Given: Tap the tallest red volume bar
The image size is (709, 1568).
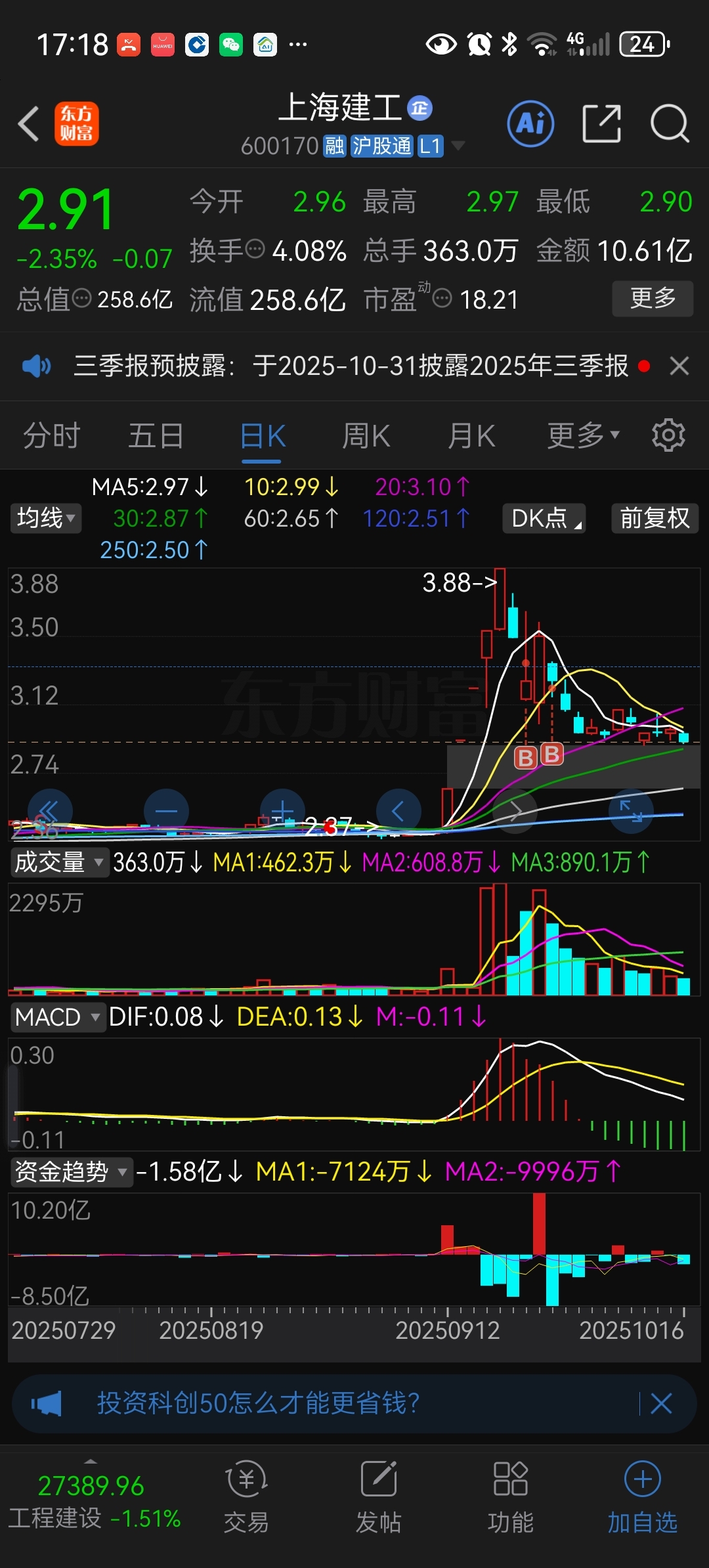Looking at the screenshot, I should pos(500,940).
